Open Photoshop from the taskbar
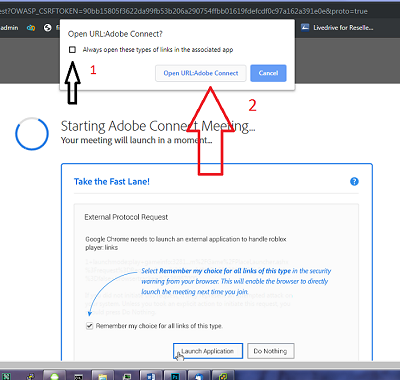The image size is (400, 380). tap(175, 376)
